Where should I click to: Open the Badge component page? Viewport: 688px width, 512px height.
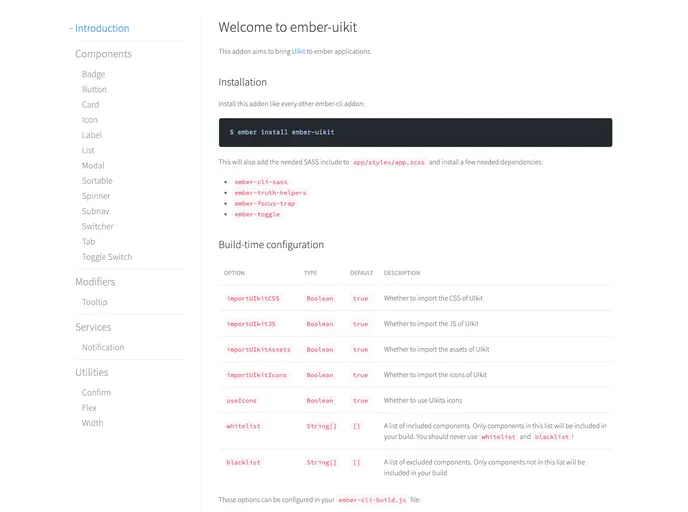click(93, 74)
